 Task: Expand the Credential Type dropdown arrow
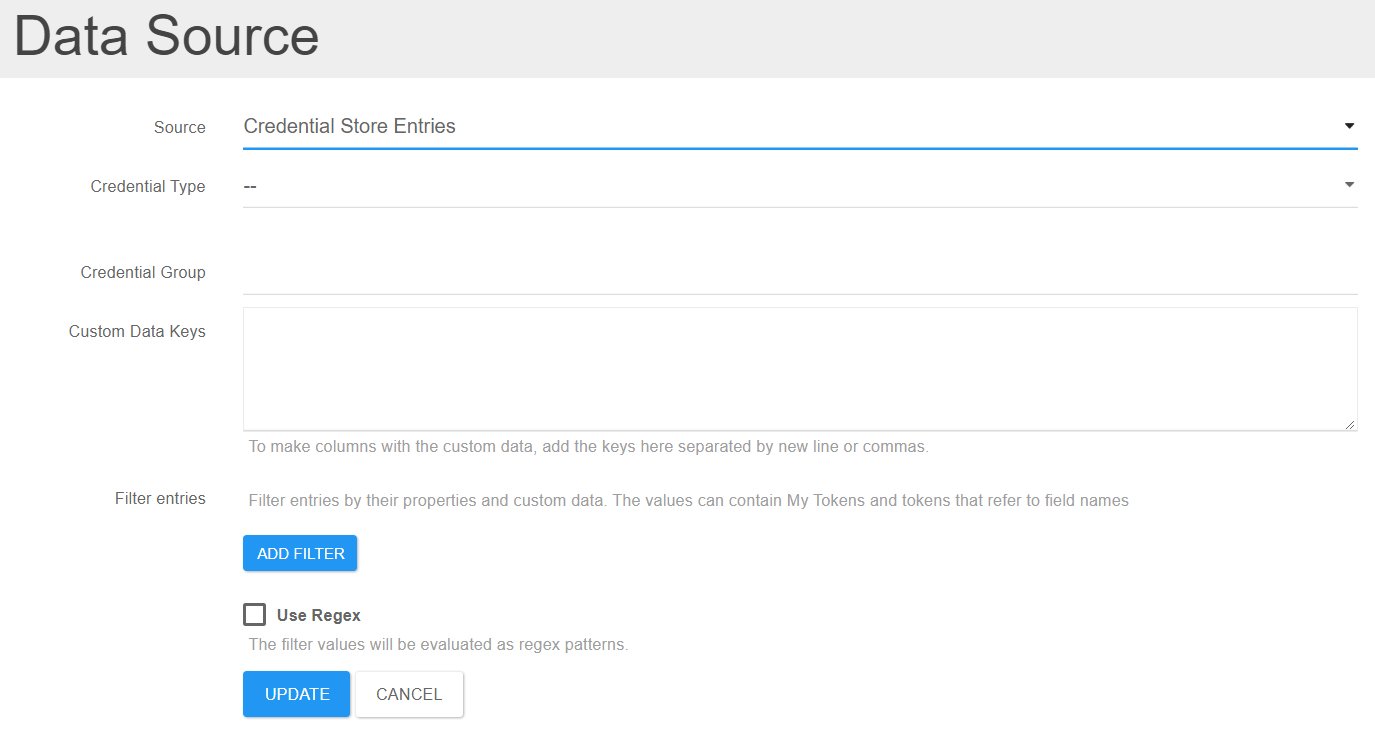[x=1349, y=184]
